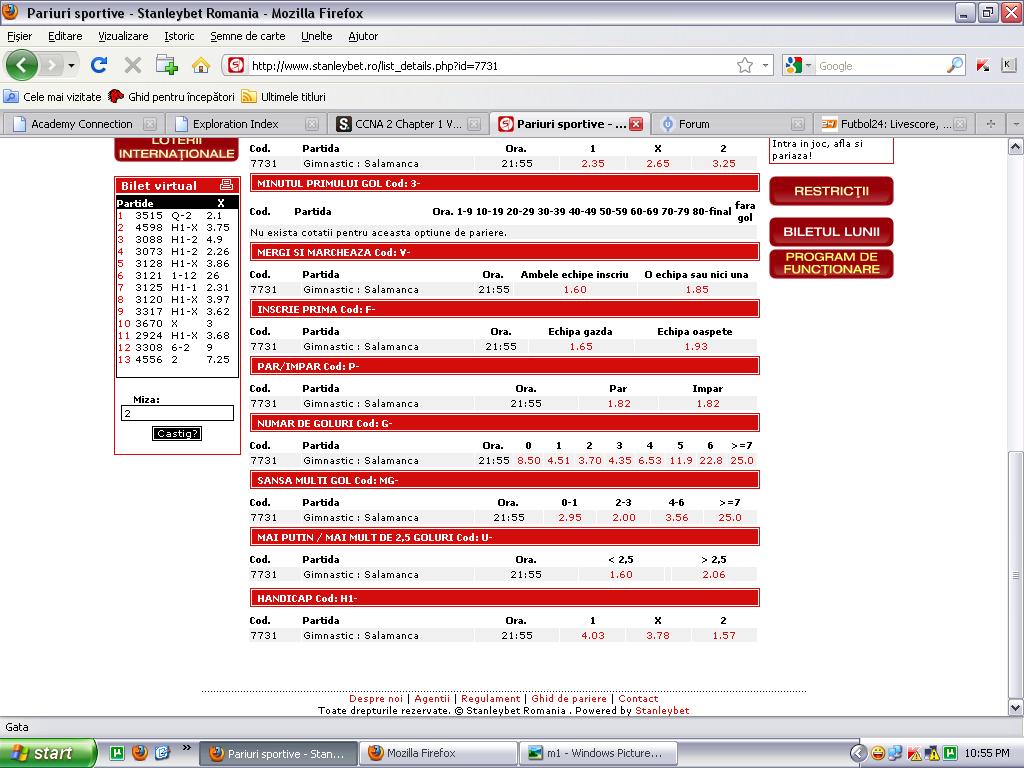1024x768 pixels.
Task: Click the Miza stake input field
Action: coord(177,413)
